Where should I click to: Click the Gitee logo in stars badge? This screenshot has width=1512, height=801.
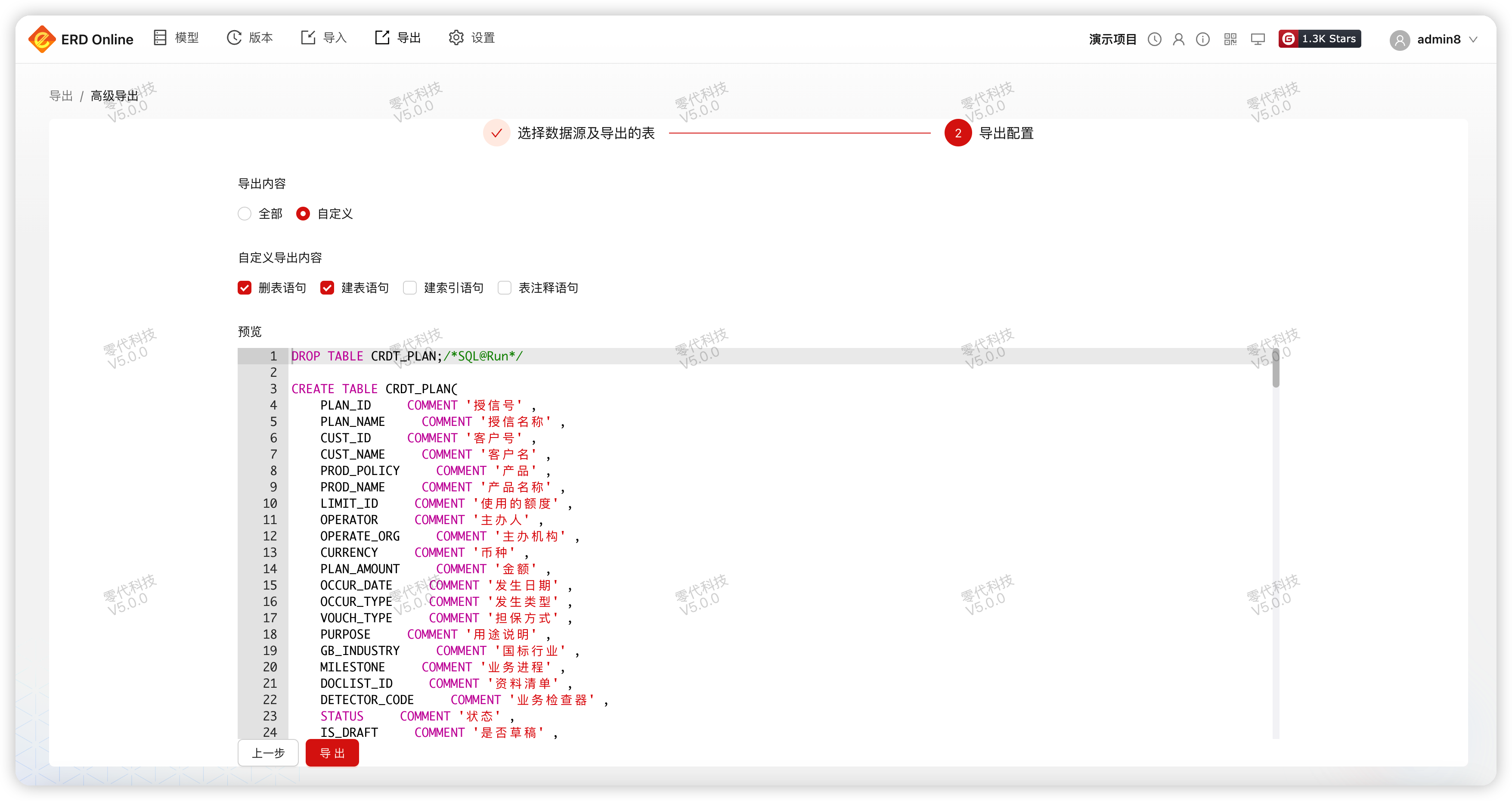coord(1289,39)
